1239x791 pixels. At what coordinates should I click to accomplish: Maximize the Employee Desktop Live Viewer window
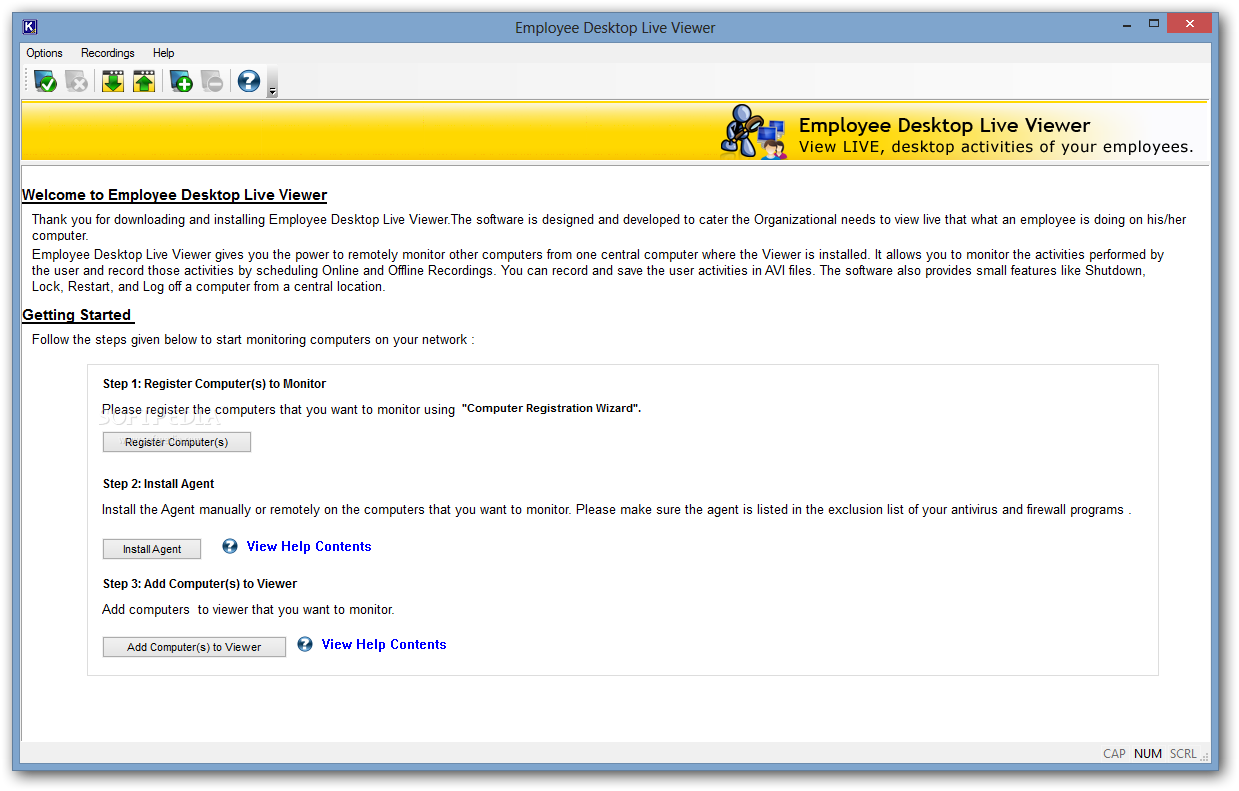(x=1154, y=22)
